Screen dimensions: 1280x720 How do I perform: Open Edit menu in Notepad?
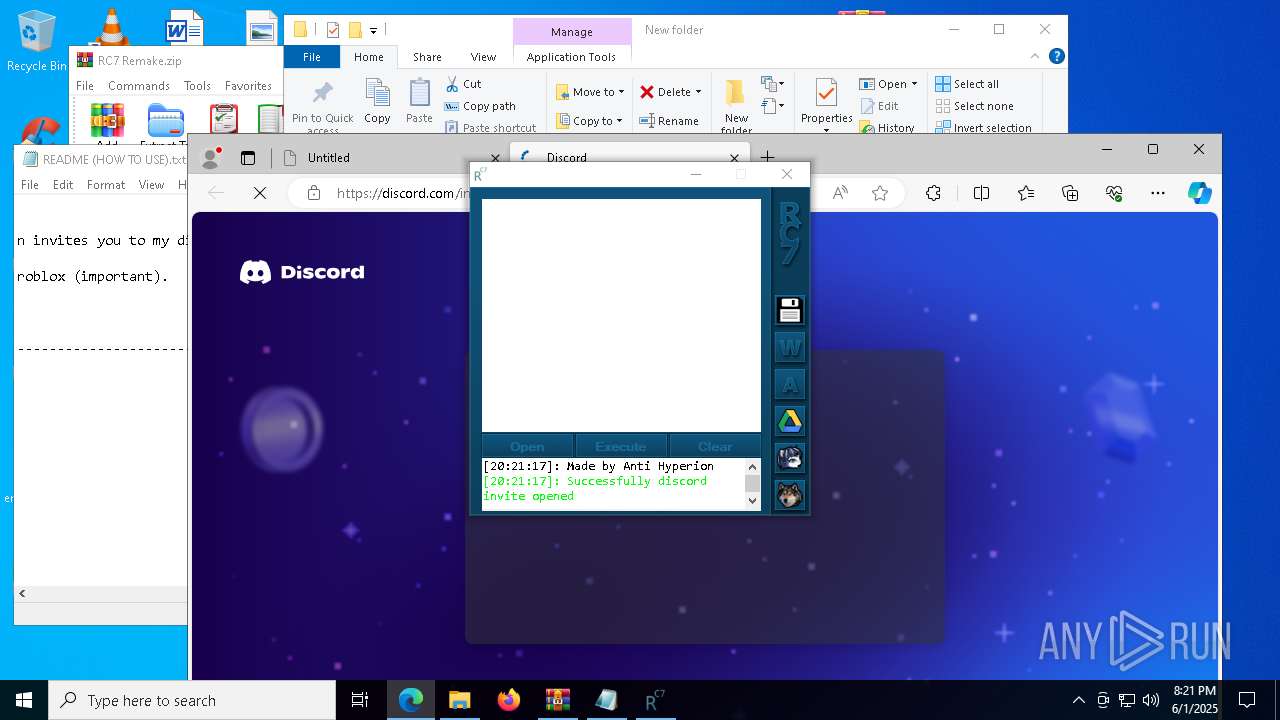click(63, 185)
